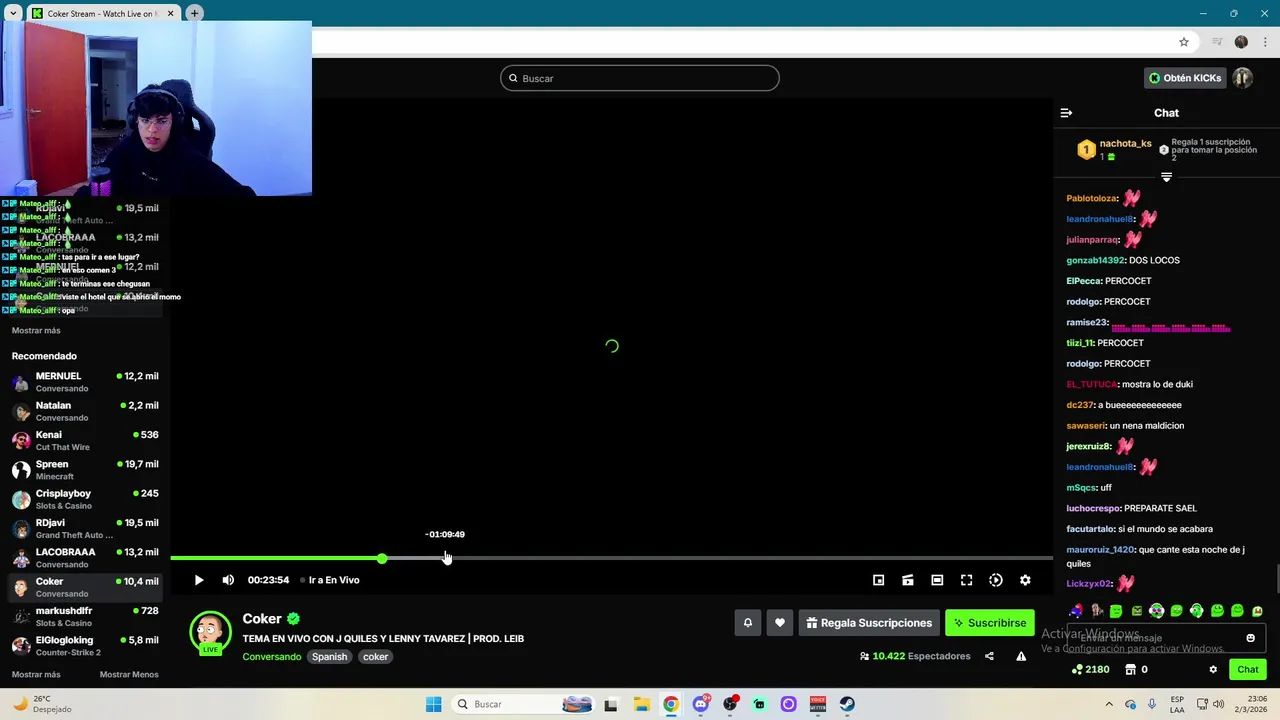This screenshot has height=720, width=1280.
Task: Click the taskbar Buscar search box
Action: [522, 704]
